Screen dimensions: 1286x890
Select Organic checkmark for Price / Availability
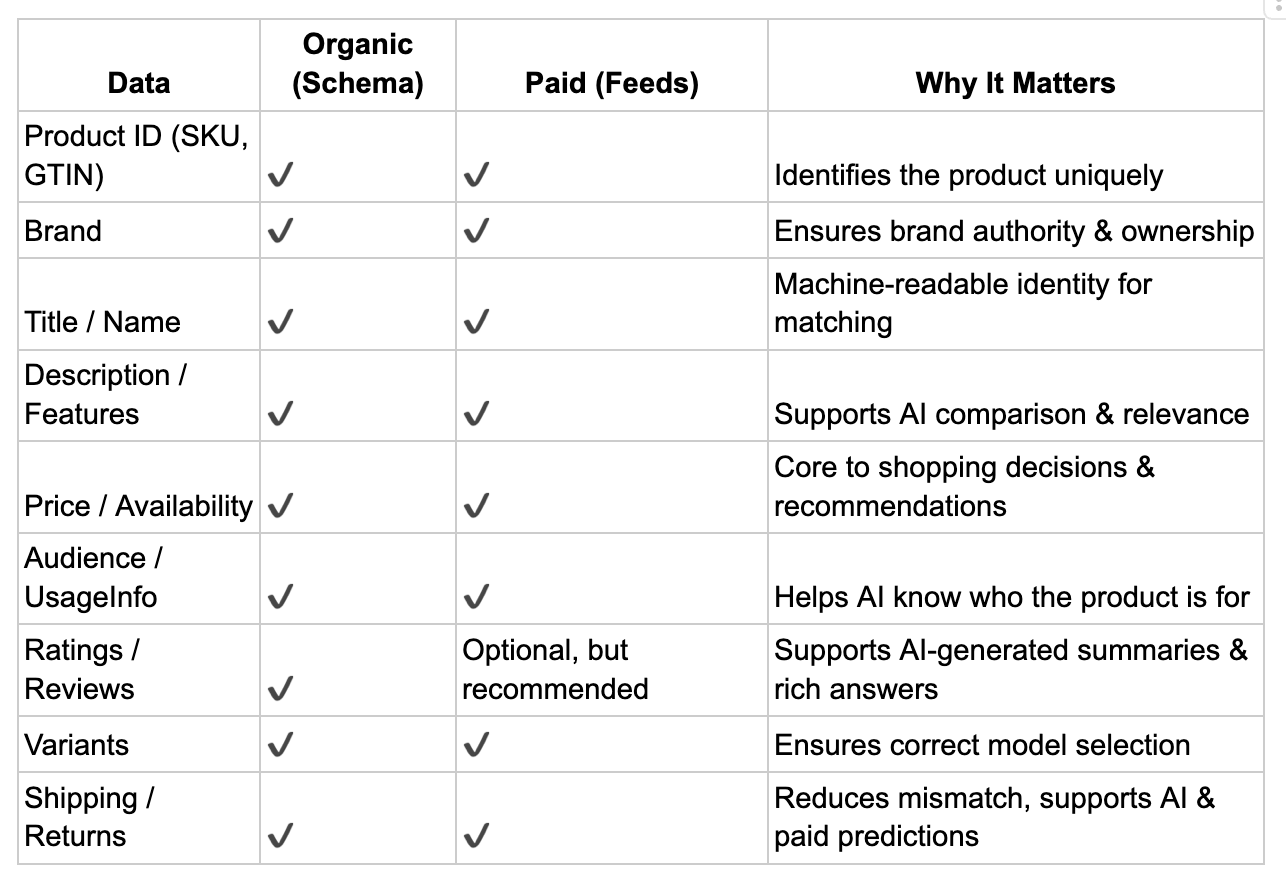click(281, 506)
